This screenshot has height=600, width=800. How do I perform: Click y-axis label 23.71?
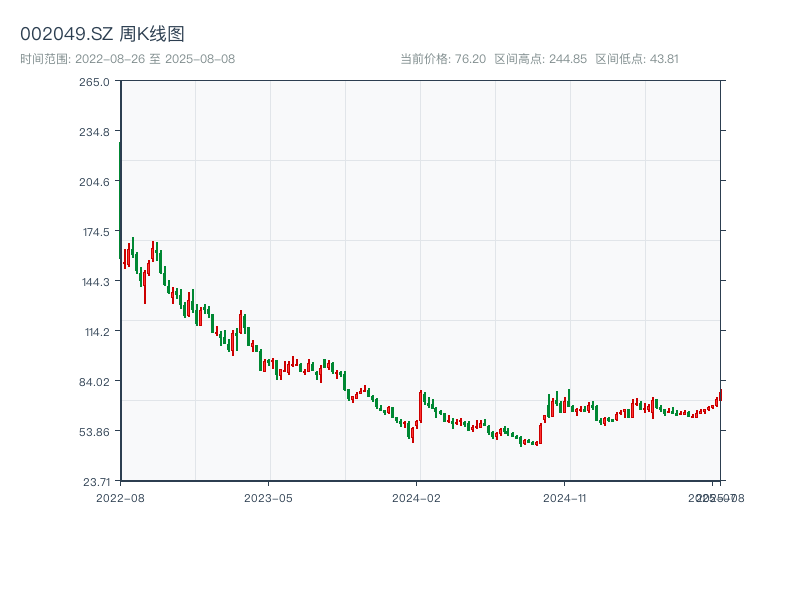coord(96,482)
